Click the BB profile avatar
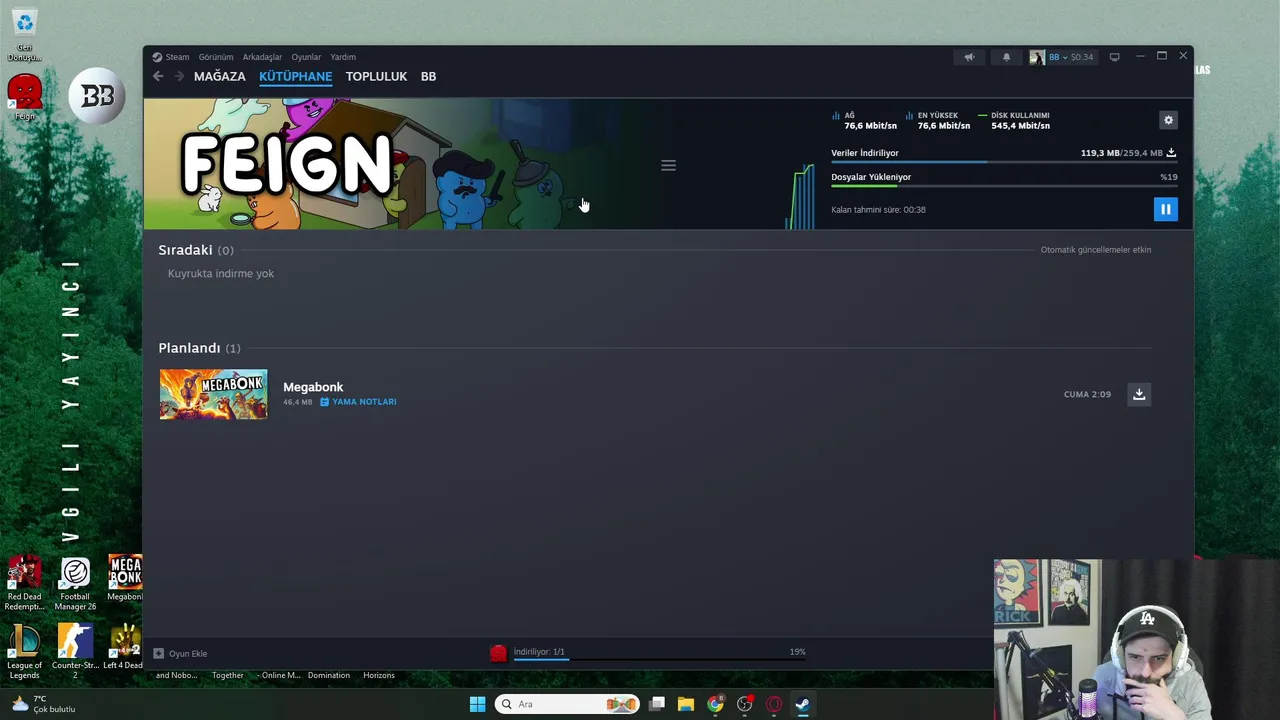Image resolution: width=1280 pixels, height=720 pixels. click(1037, 57)
